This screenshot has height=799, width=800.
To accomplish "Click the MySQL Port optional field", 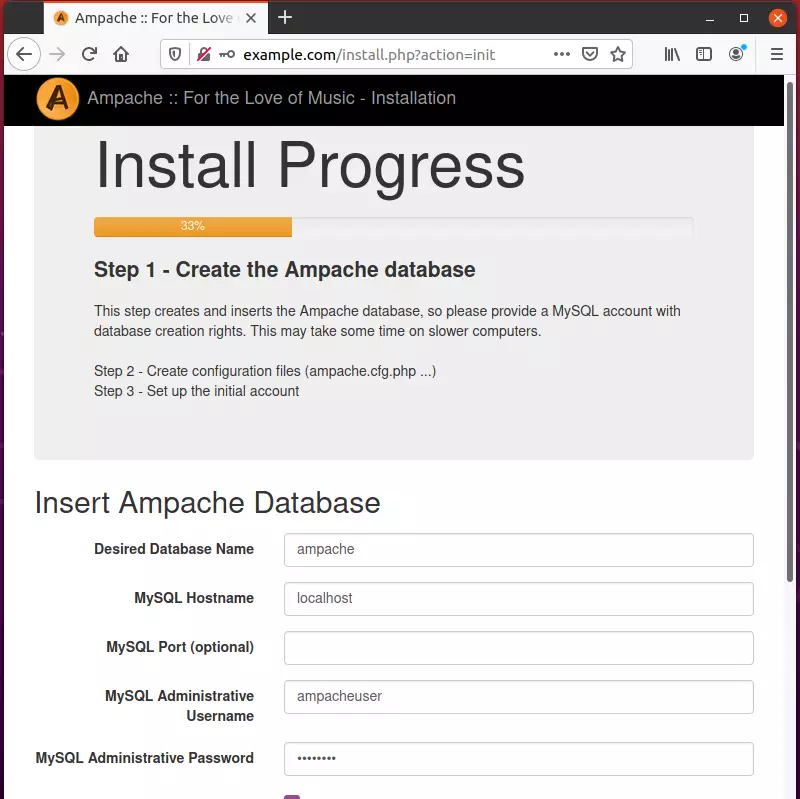I will (x=518, y=647).
